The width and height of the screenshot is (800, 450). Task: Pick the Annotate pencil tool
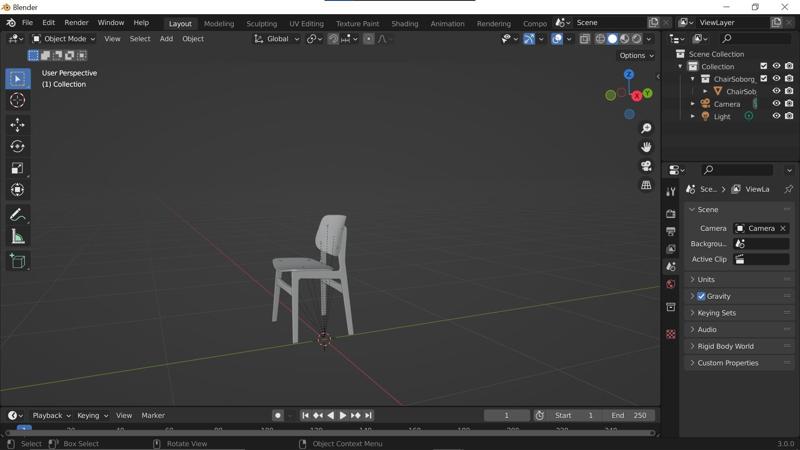click(x=17, y=215)
